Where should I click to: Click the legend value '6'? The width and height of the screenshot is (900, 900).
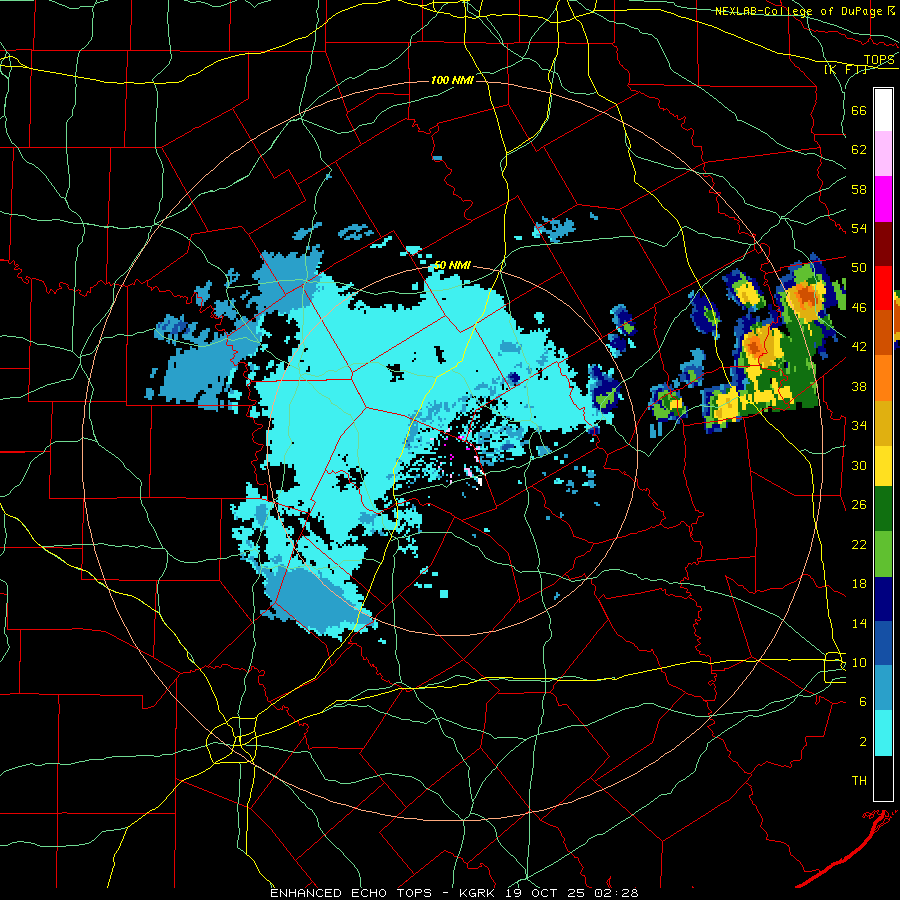coord(863,702)
